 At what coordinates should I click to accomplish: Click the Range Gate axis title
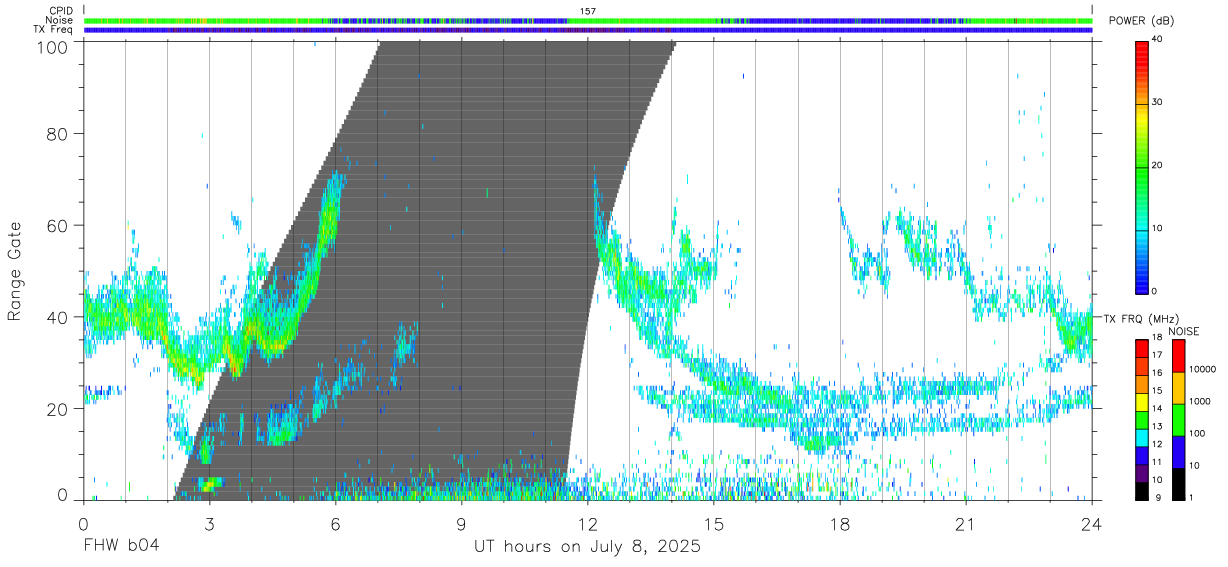(15, 271)
